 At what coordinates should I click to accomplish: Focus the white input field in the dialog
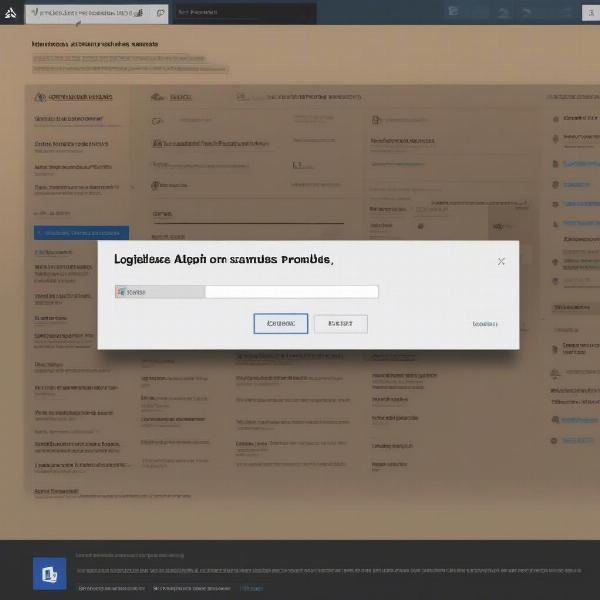(x=292, y=292)
